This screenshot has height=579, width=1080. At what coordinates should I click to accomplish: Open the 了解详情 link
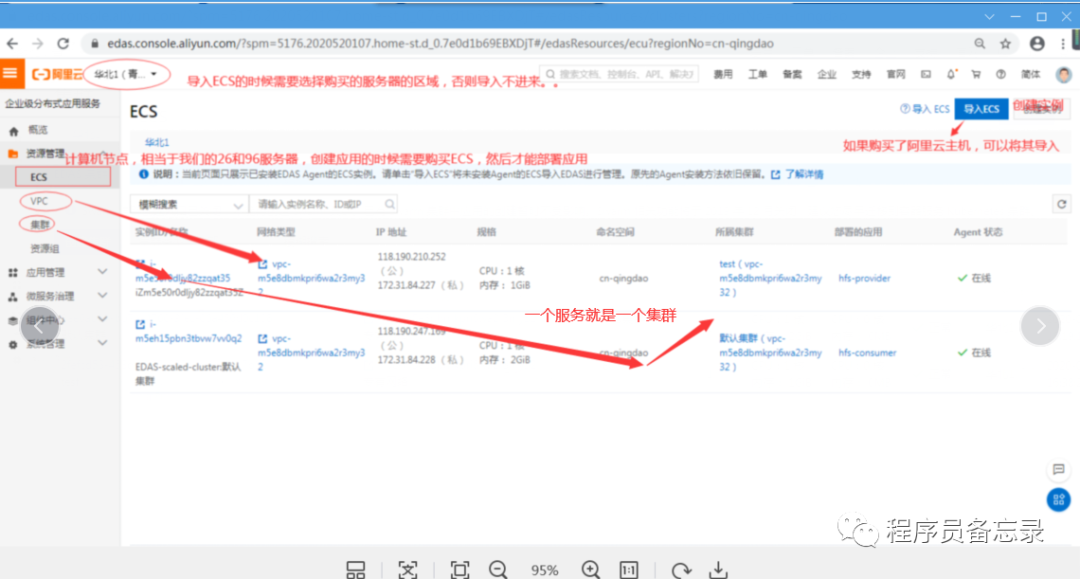pos(798,174)
